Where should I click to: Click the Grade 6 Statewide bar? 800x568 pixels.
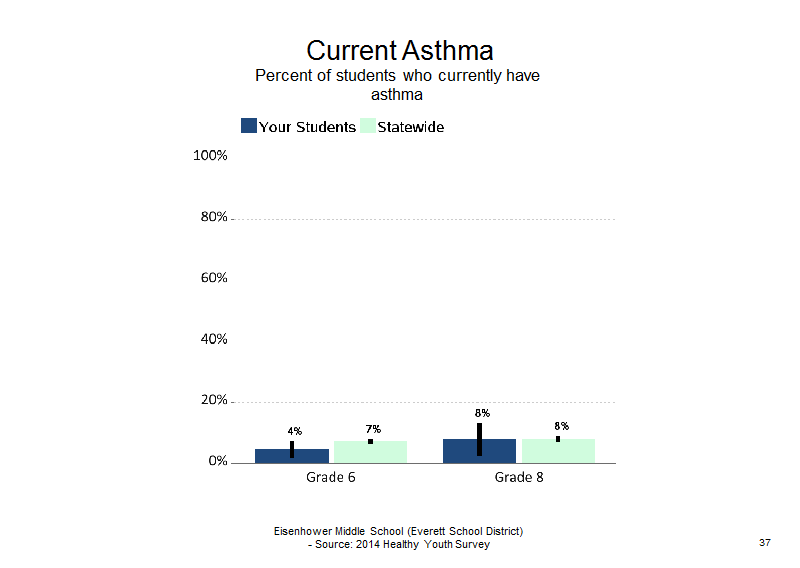[370, 452]
